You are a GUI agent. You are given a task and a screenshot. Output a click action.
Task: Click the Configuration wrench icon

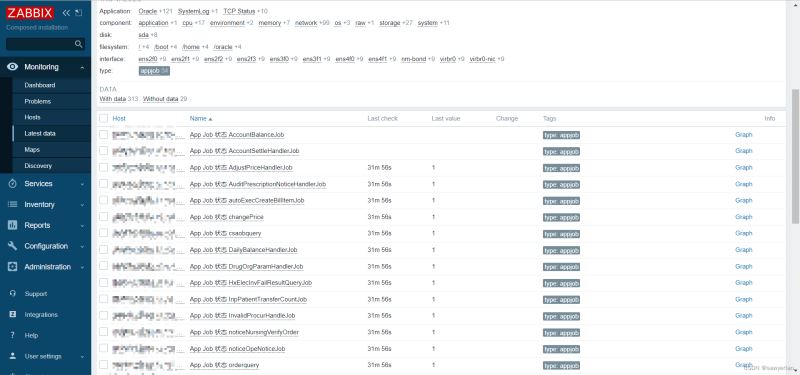pyautogui.click(x=13, y=246)
